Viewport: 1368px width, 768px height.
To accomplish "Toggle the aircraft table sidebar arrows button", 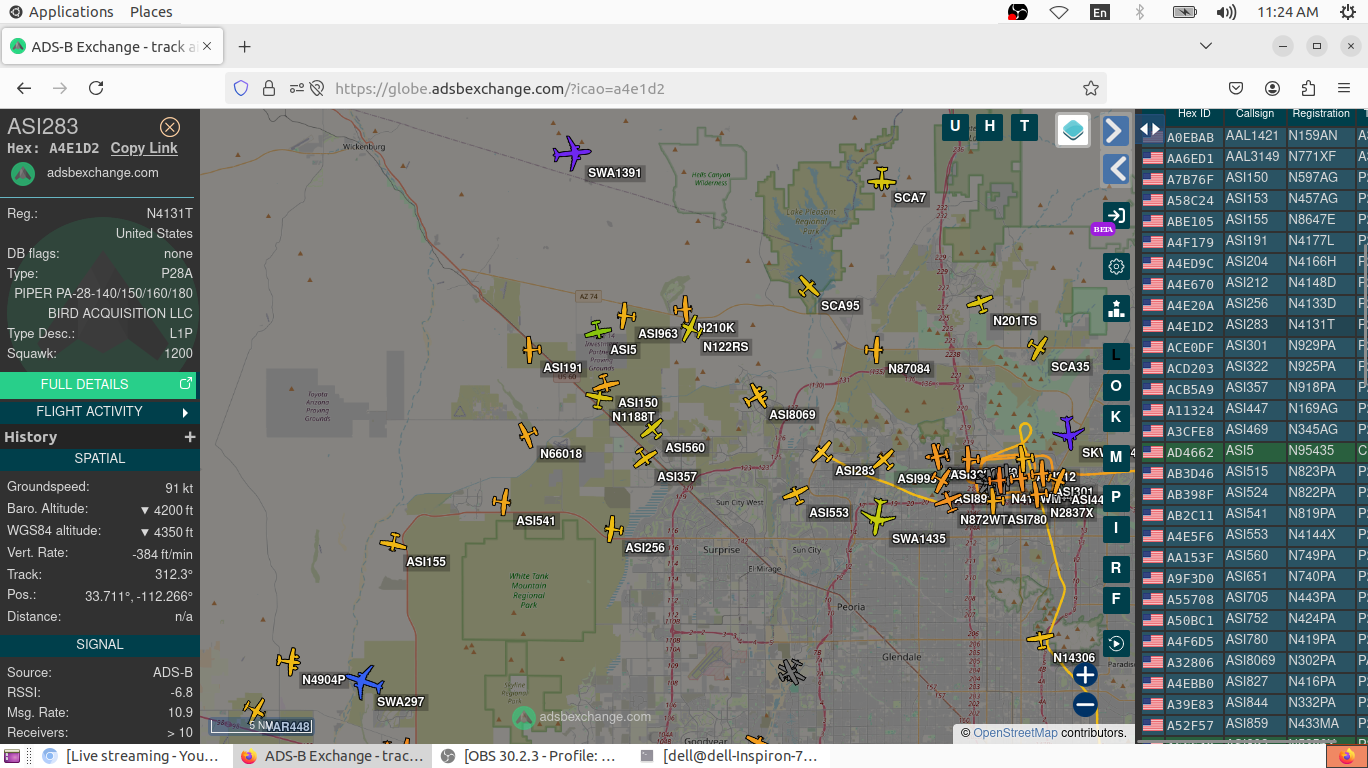I will click(1150, 129).
